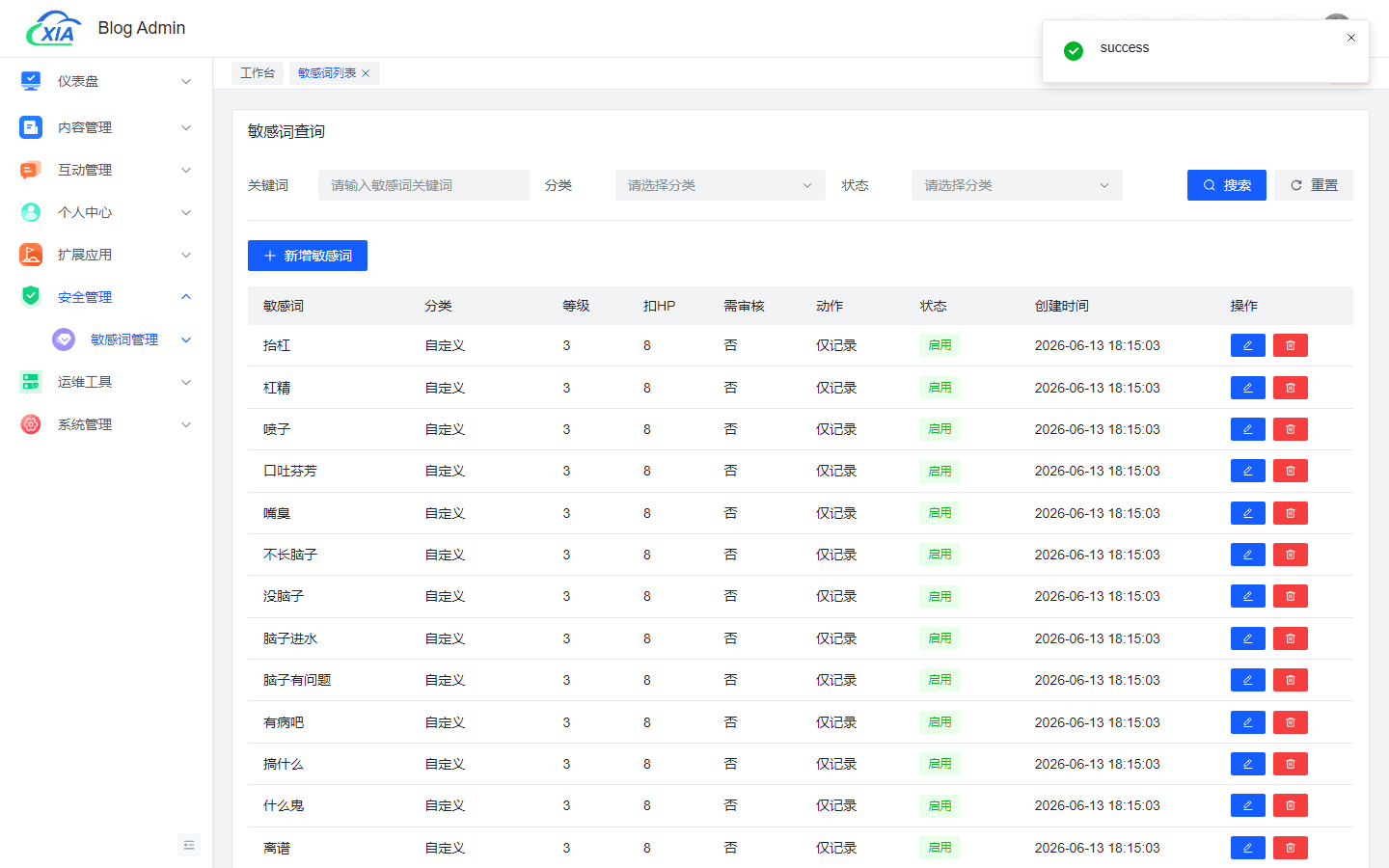Click the 新增敏感词 add button
1389x868 pixels.
click(308, 256)
